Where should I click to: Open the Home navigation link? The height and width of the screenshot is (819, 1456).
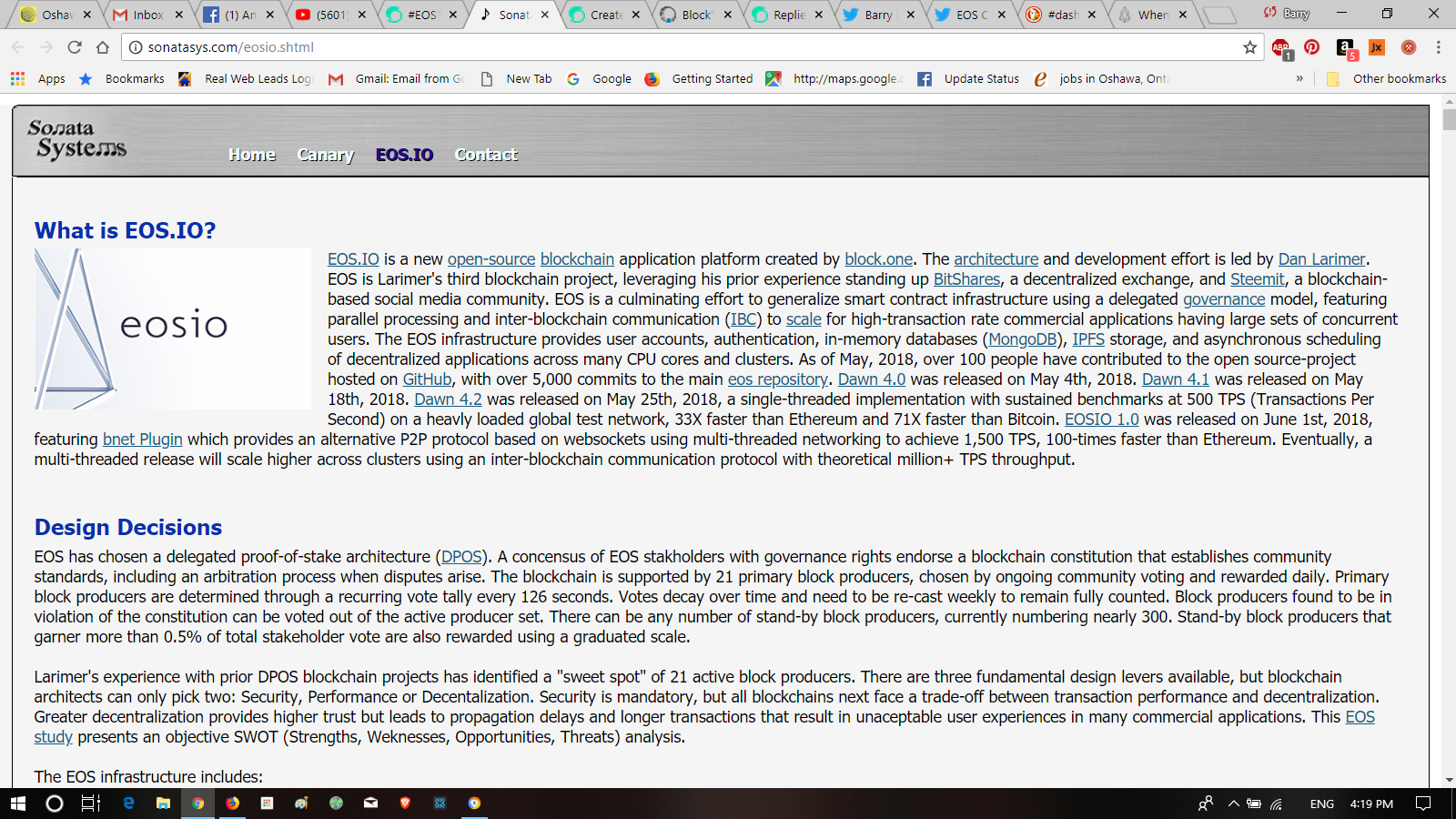(x=252, y=155)
